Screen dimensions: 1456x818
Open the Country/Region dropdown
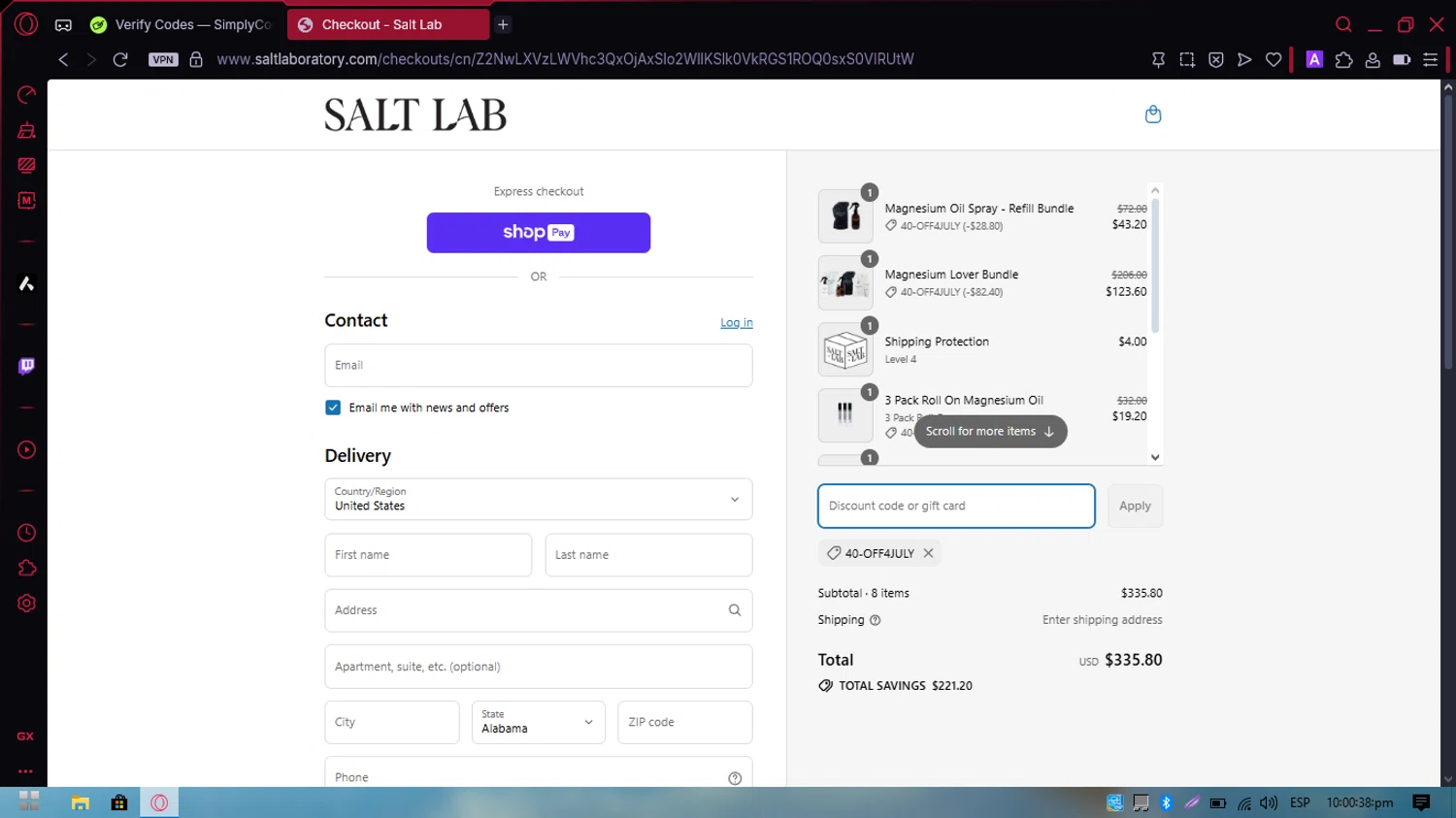coord(539,500)
